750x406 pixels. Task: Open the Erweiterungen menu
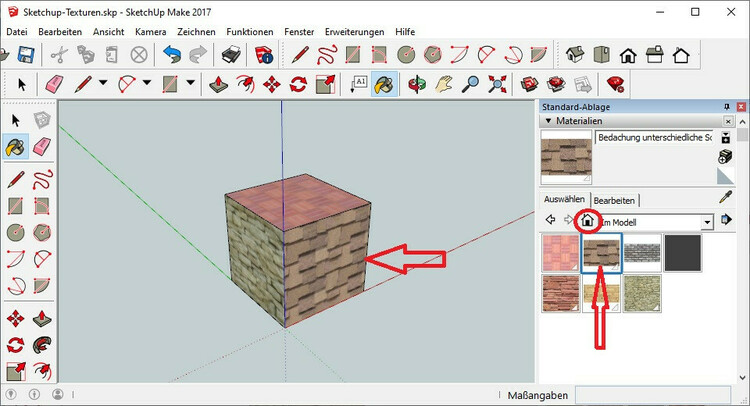[x=354, y=32]
